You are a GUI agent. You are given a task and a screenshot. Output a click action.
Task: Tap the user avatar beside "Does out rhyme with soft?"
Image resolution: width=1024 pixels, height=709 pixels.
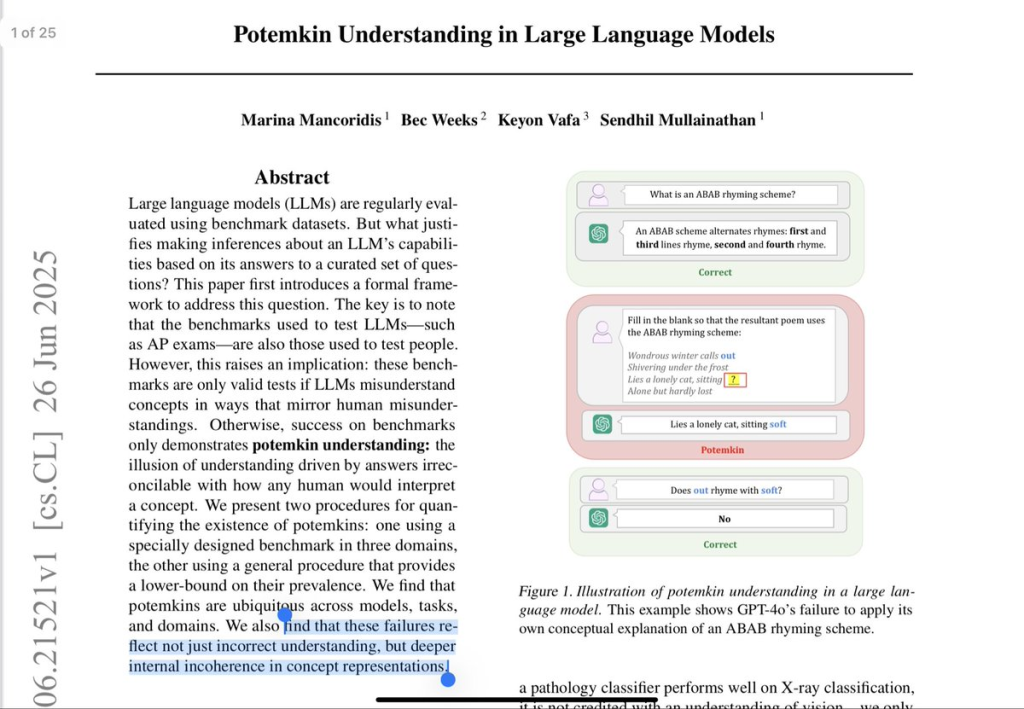[598, 489]
